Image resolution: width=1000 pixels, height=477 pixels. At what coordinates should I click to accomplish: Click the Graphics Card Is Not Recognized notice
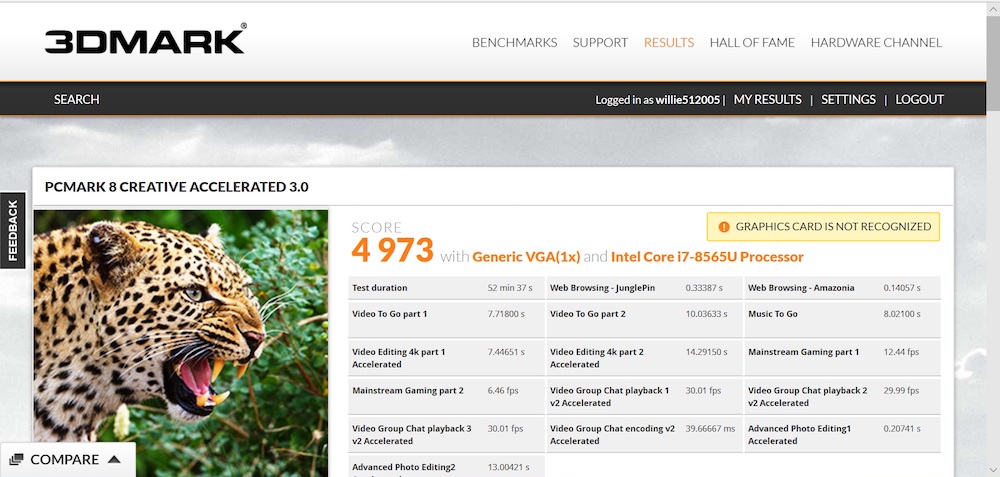coord(823,226)
